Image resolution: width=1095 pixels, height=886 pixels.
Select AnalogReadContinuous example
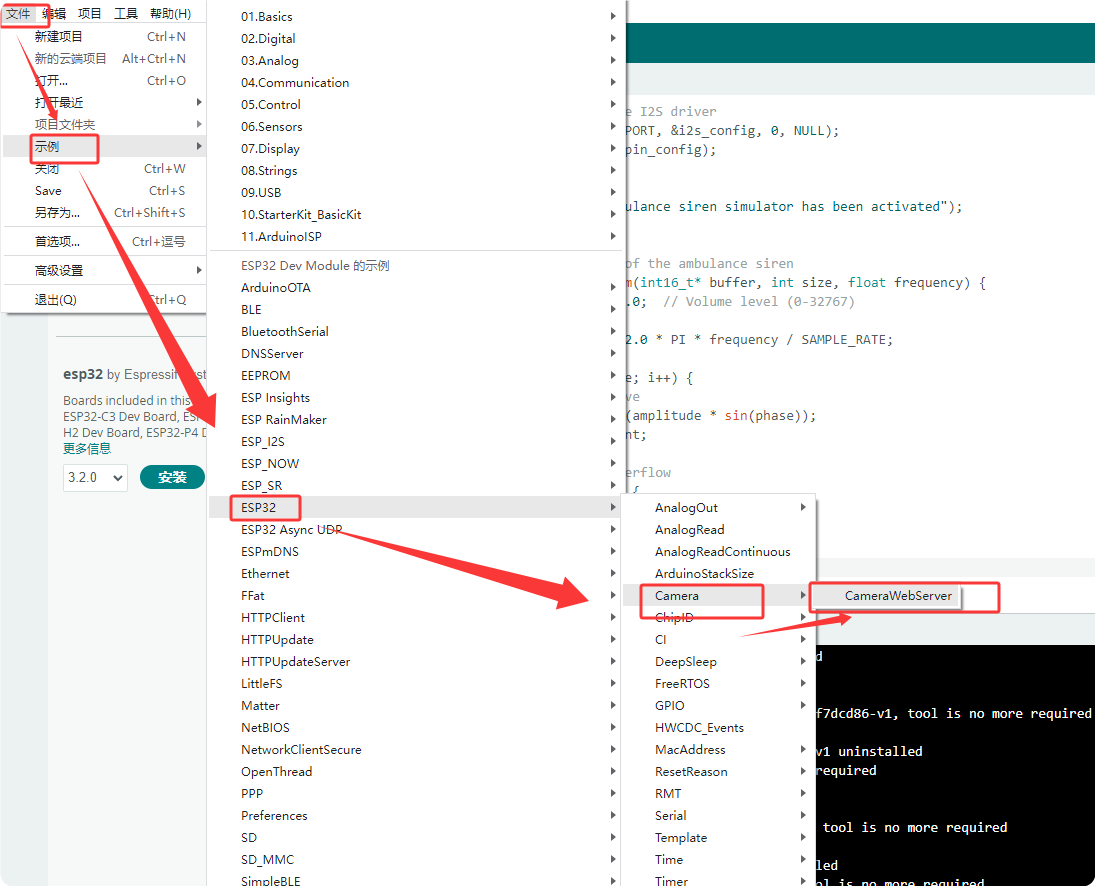pyautogui.click(x=718, y=552)
